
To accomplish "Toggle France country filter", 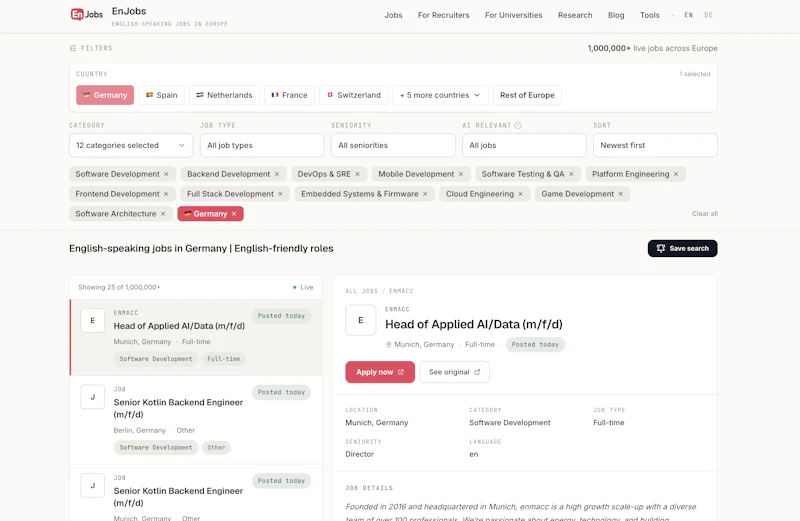I will tap(289, 95).
